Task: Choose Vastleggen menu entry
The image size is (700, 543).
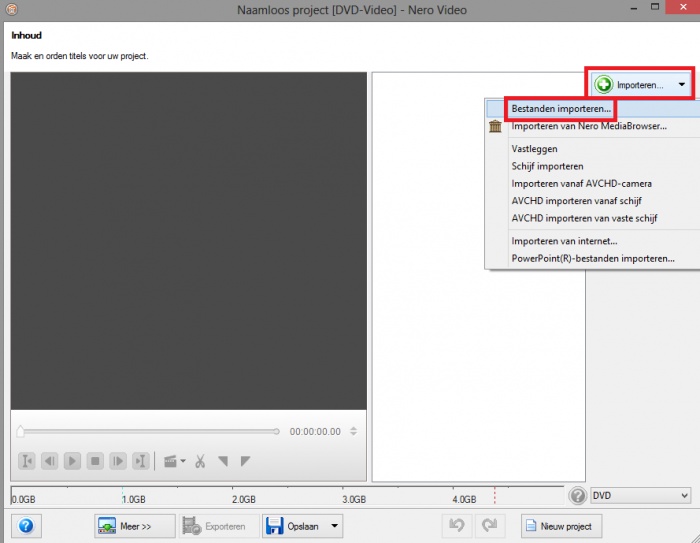Action: point(534,149)
